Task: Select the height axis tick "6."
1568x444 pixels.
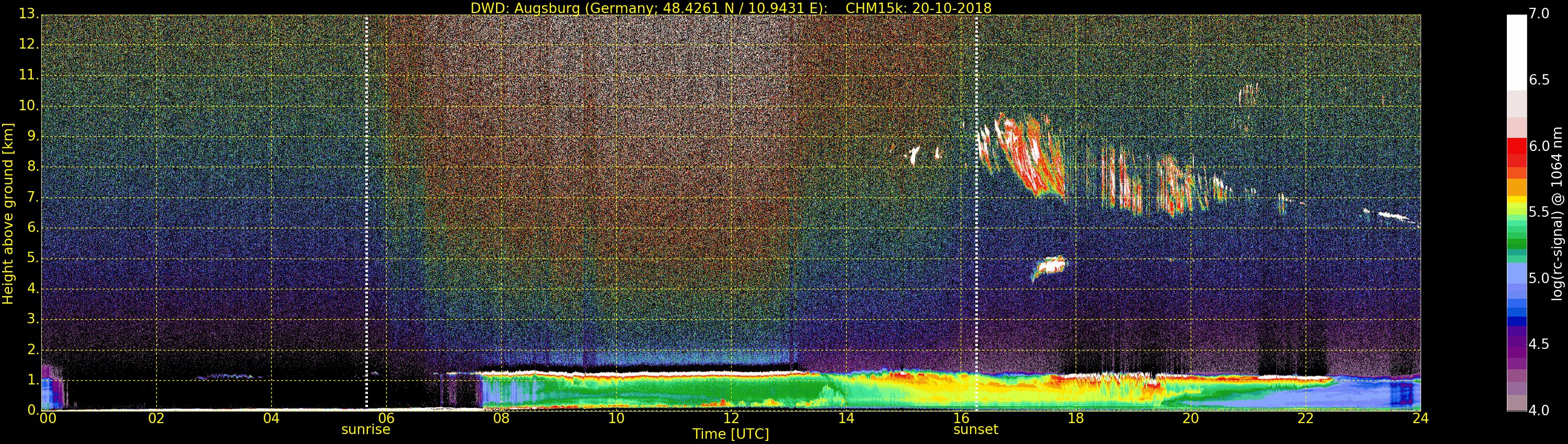Action: (x=33, y=227)
